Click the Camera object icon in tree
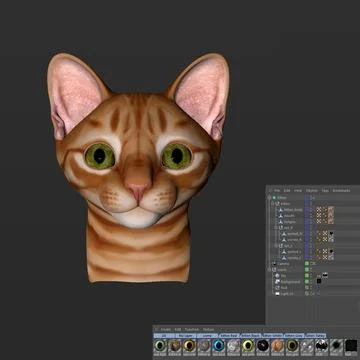The height and width of the screenshot is (360, 360). click(x=274, y=264)
